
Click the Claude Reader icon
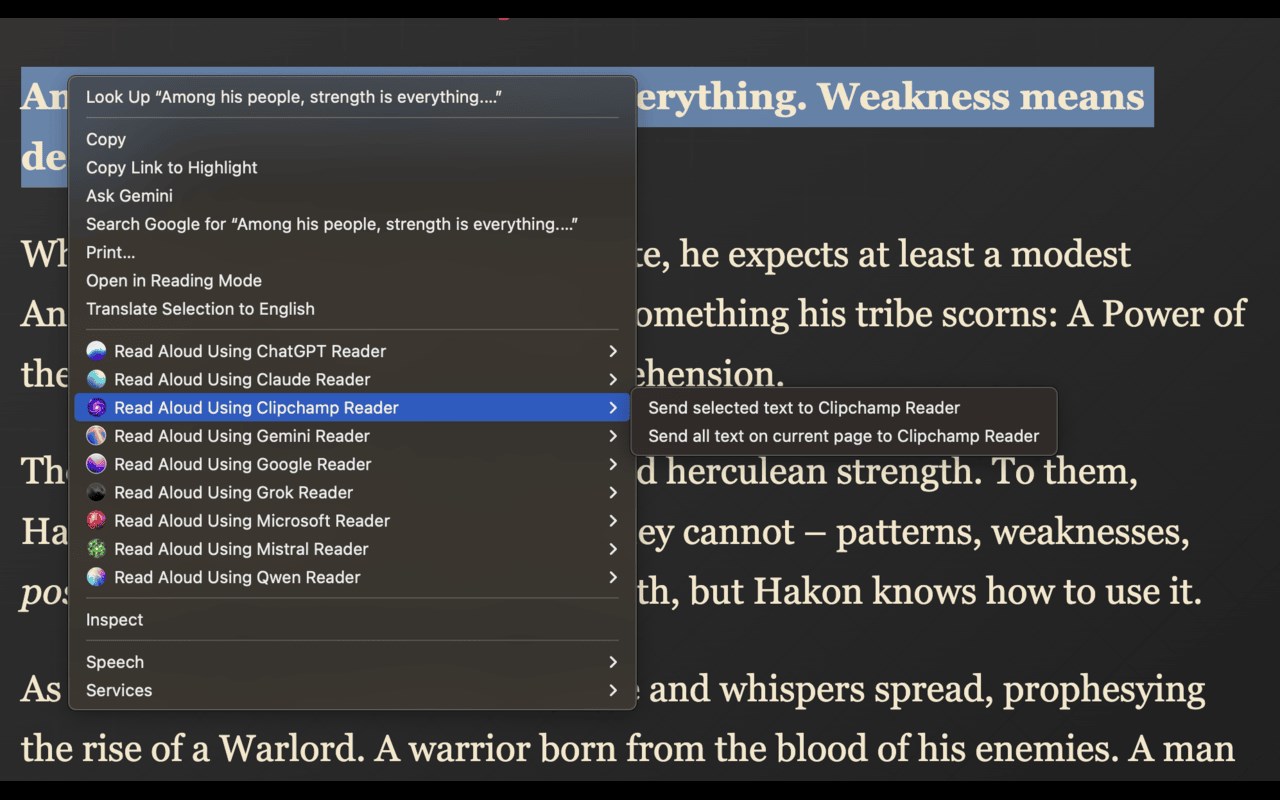point(96,379)
